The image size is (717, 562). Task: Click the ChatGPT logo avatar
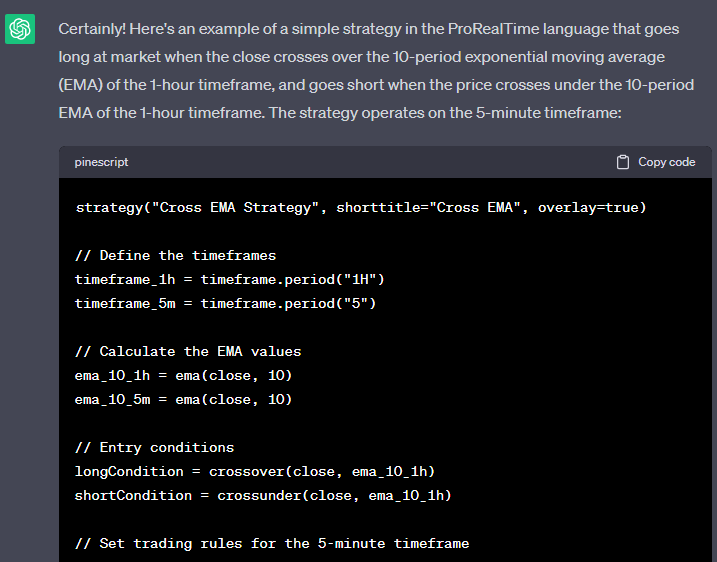pyautogui.click(x=20, y=30)
